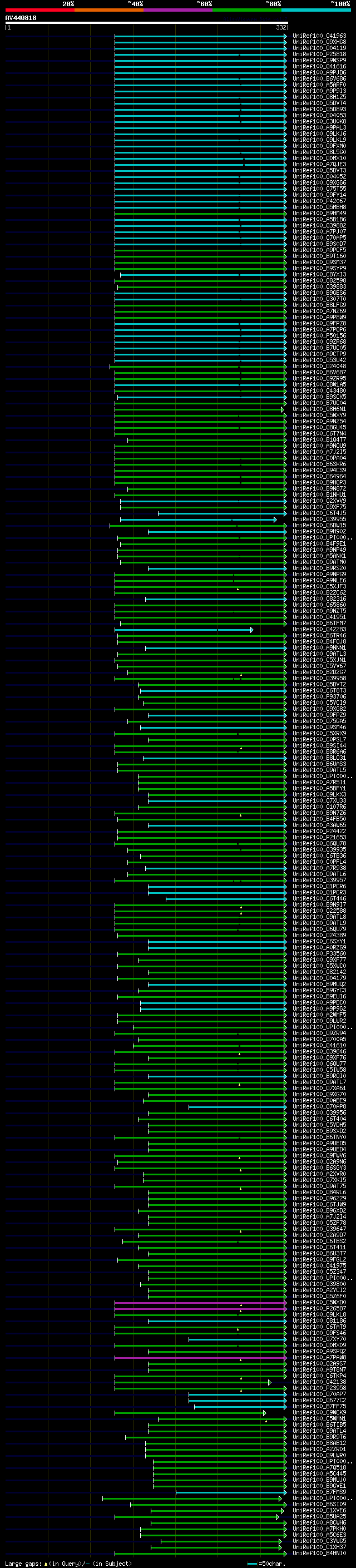
Task: Select the UniRef100_A7R938 label
Action: click(x=319, y=868)
